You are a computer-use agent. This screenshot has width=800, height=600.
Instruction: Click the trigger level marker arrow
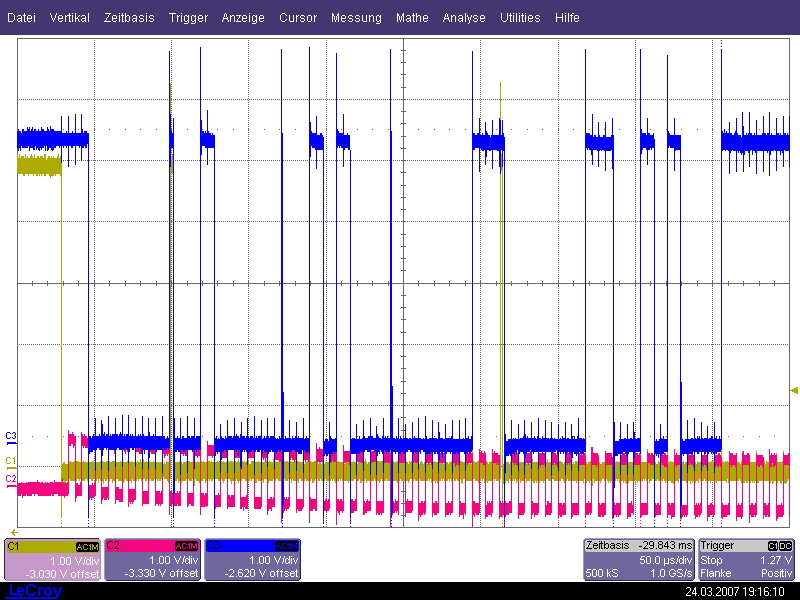click(x=794, y=391)
